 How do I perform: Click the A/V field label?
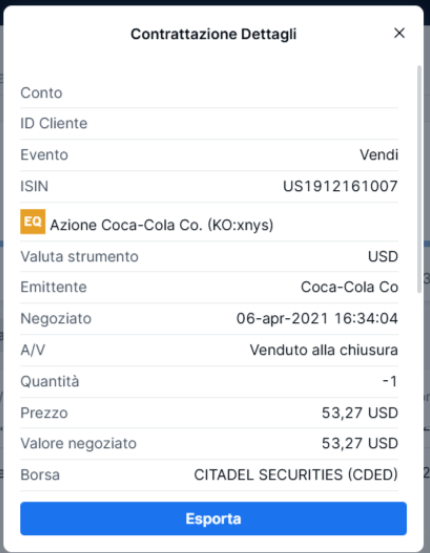point(33,350)
